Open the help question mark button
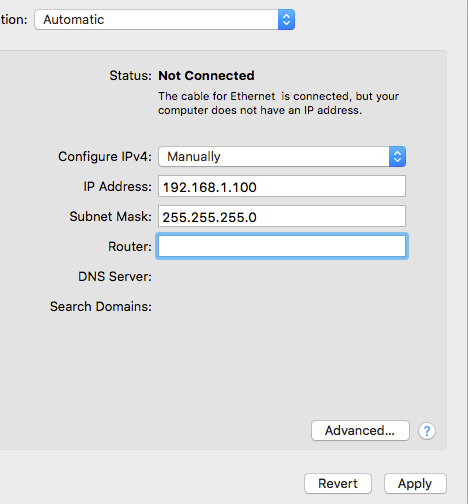The width and height of the screenshot is (468, 504). click(x=427, y=431)
